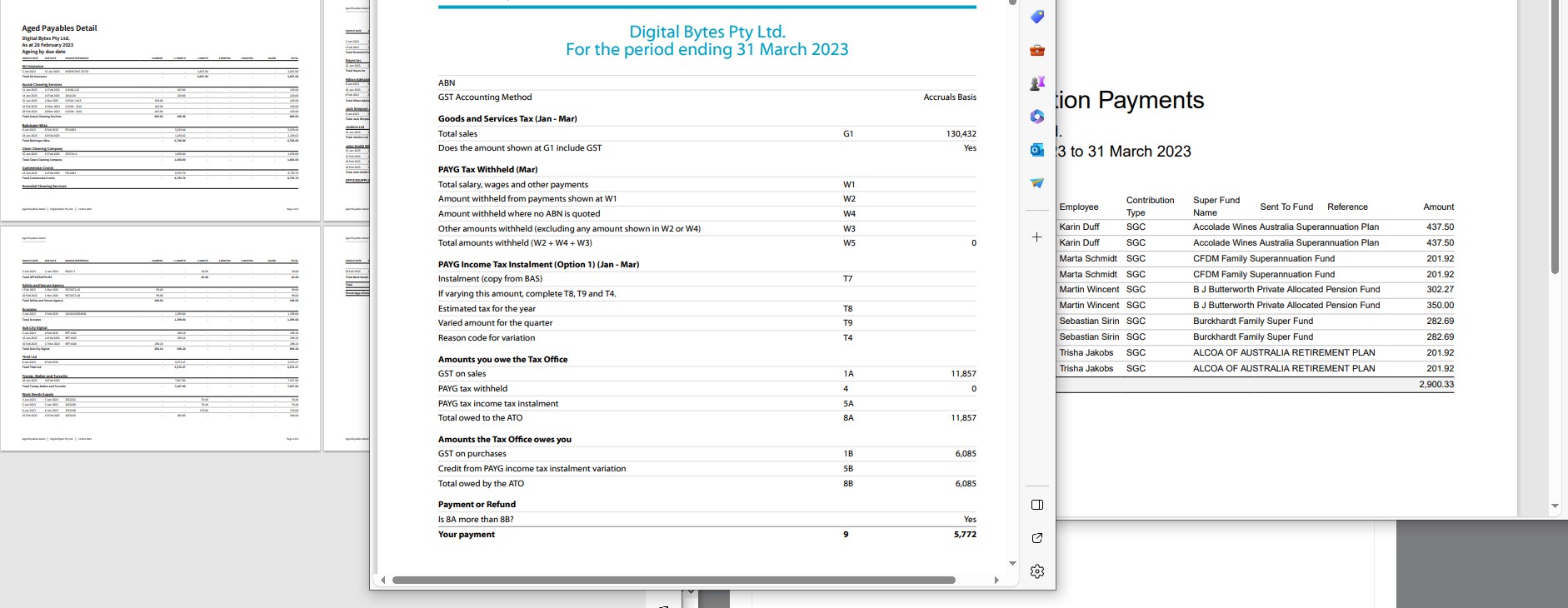The image size is (1568, 608).
Task: Click 'Sent To Fund' column header
Action: pos(1286,207)
